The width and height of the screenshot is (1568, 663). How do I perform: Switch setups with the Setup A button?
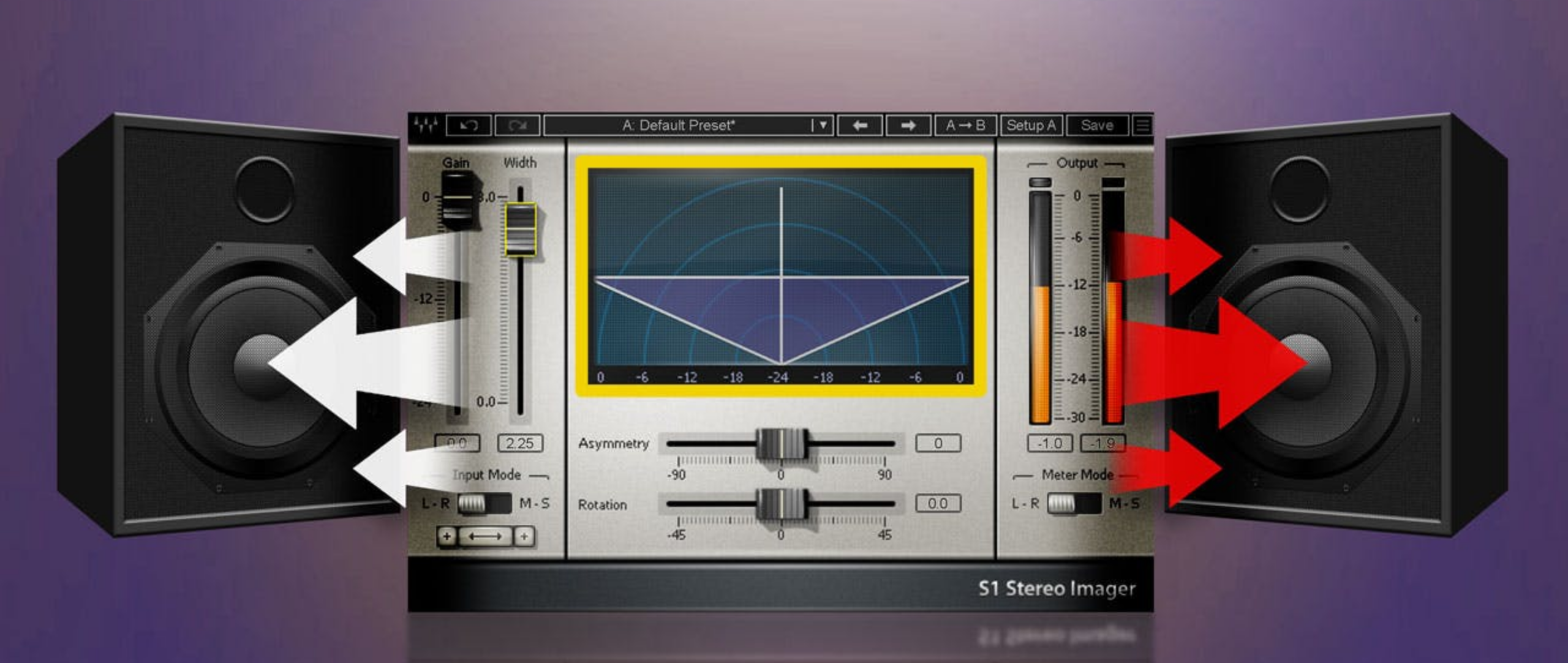tap(1031, 125)
